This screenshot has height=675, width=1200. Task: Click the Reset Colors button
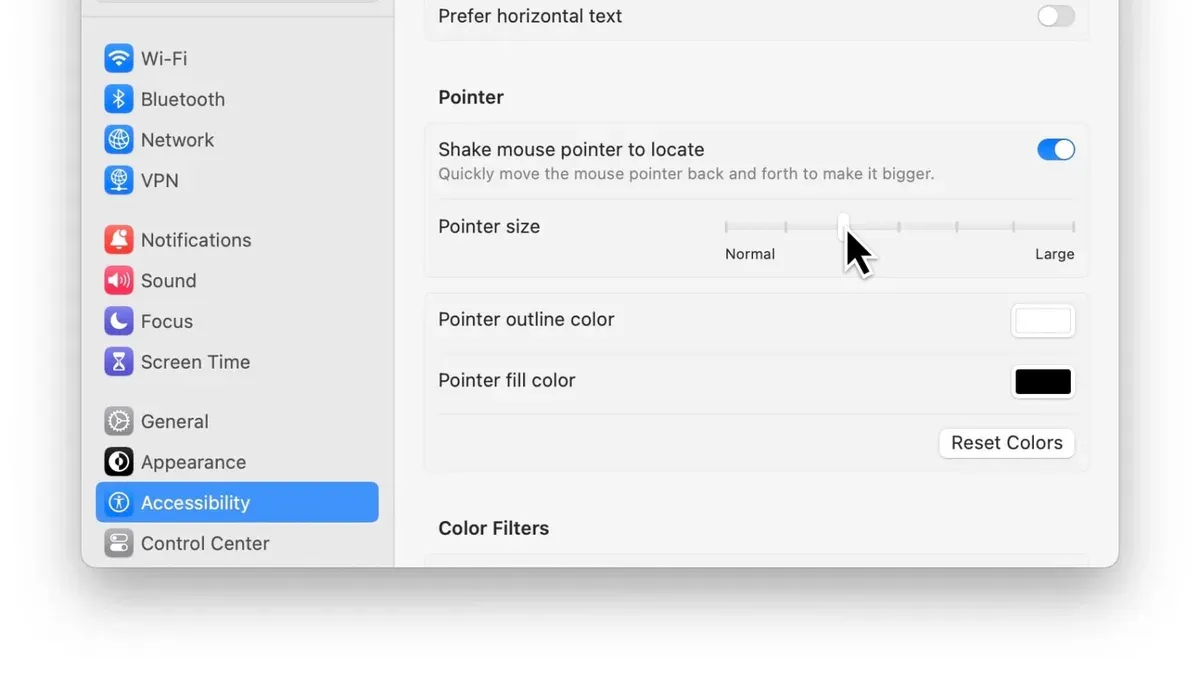click(x=1007, y=443)
